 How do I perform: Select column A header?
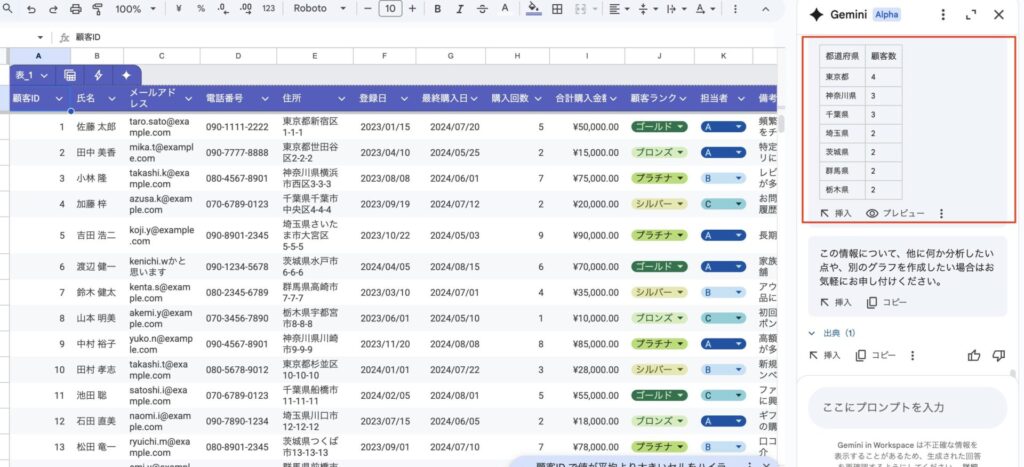[38, 56]
